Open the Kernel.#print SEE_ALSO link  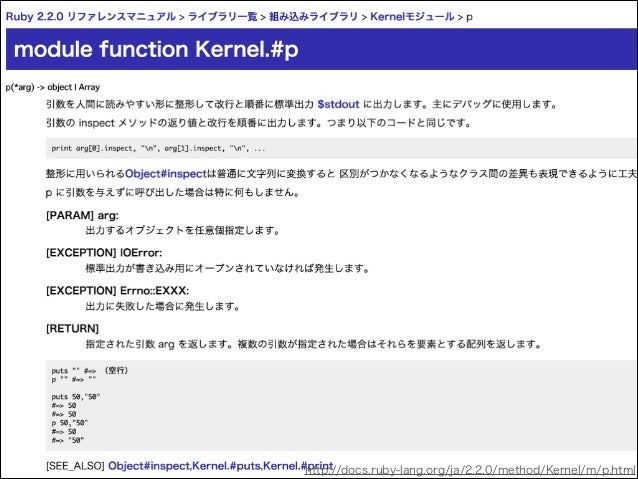coord(298,466)
